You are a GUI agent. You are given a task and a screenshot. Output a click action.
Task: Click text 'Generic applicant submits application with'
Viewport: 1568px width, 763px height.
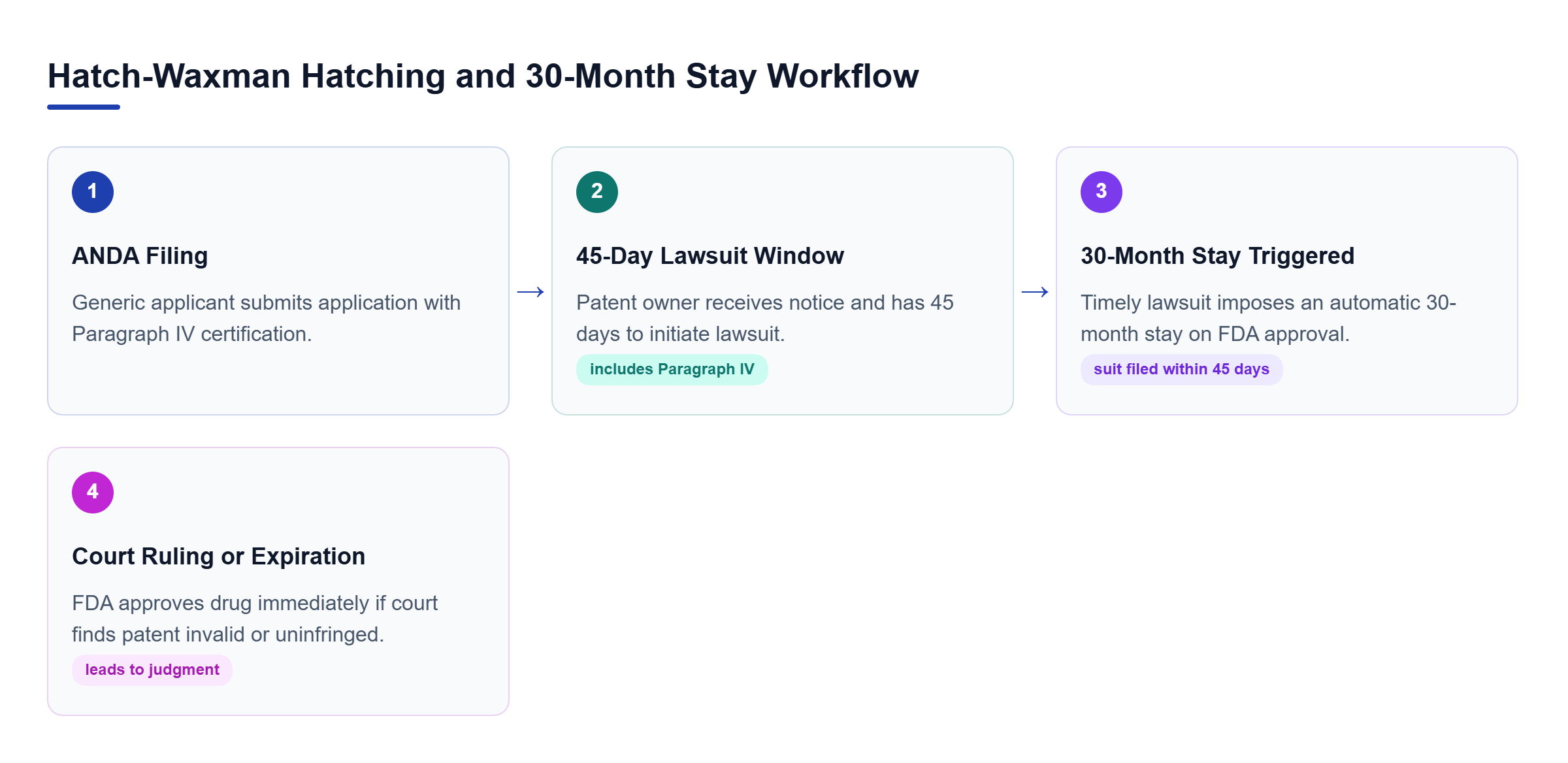coord(267,302)
